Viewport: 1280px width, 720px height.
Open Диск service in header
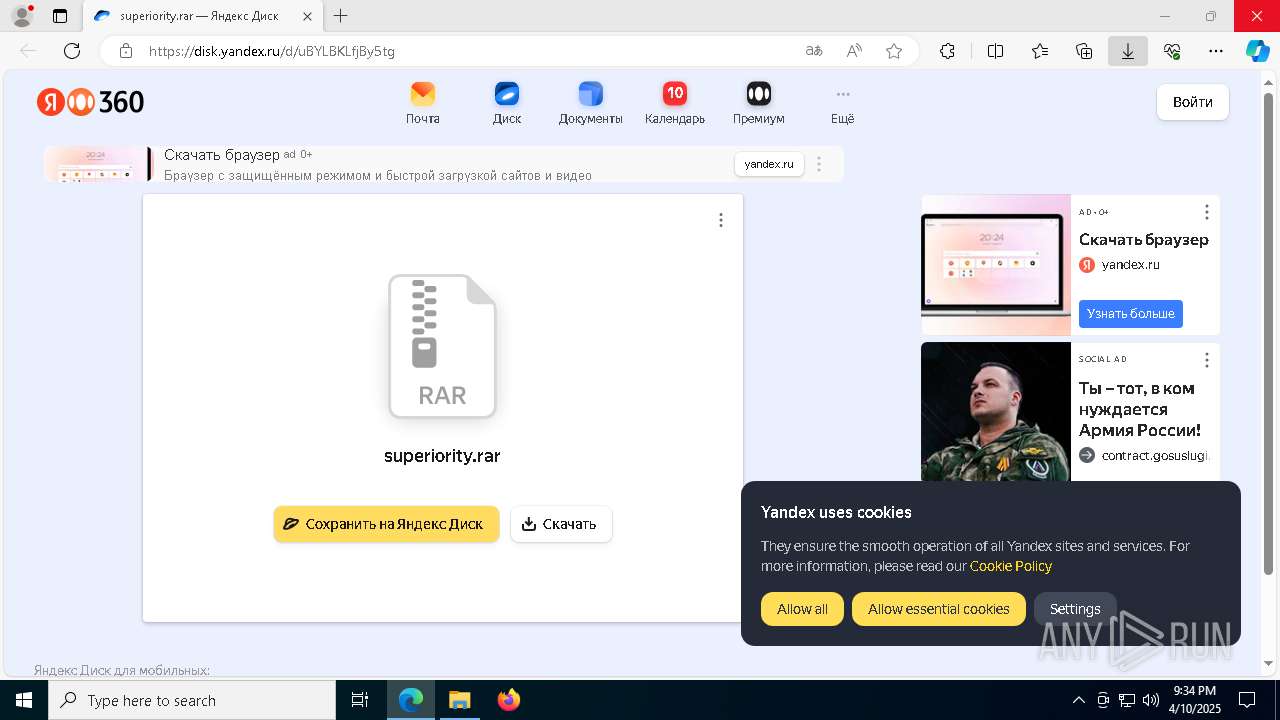507,104
